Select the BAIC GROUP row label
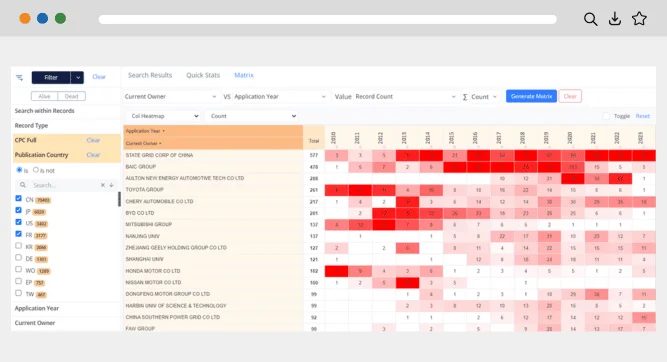Viewport: 667px width, 362px height. (140, 167)
